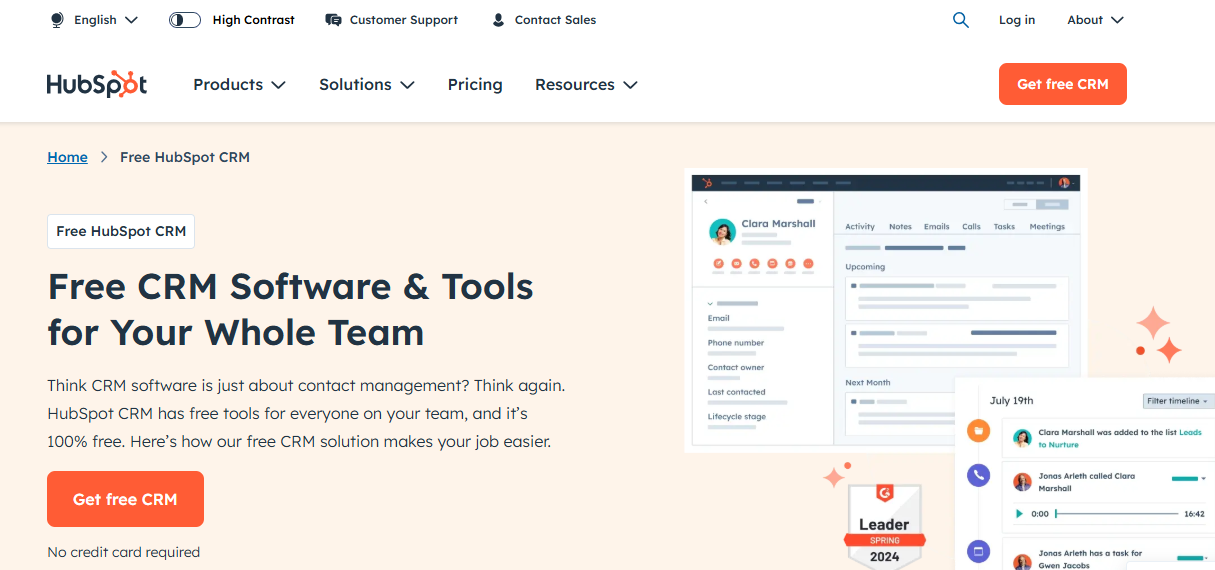
Task: Click the Last contacted field label
Action: pyautogui.click(x=737, y=392)
